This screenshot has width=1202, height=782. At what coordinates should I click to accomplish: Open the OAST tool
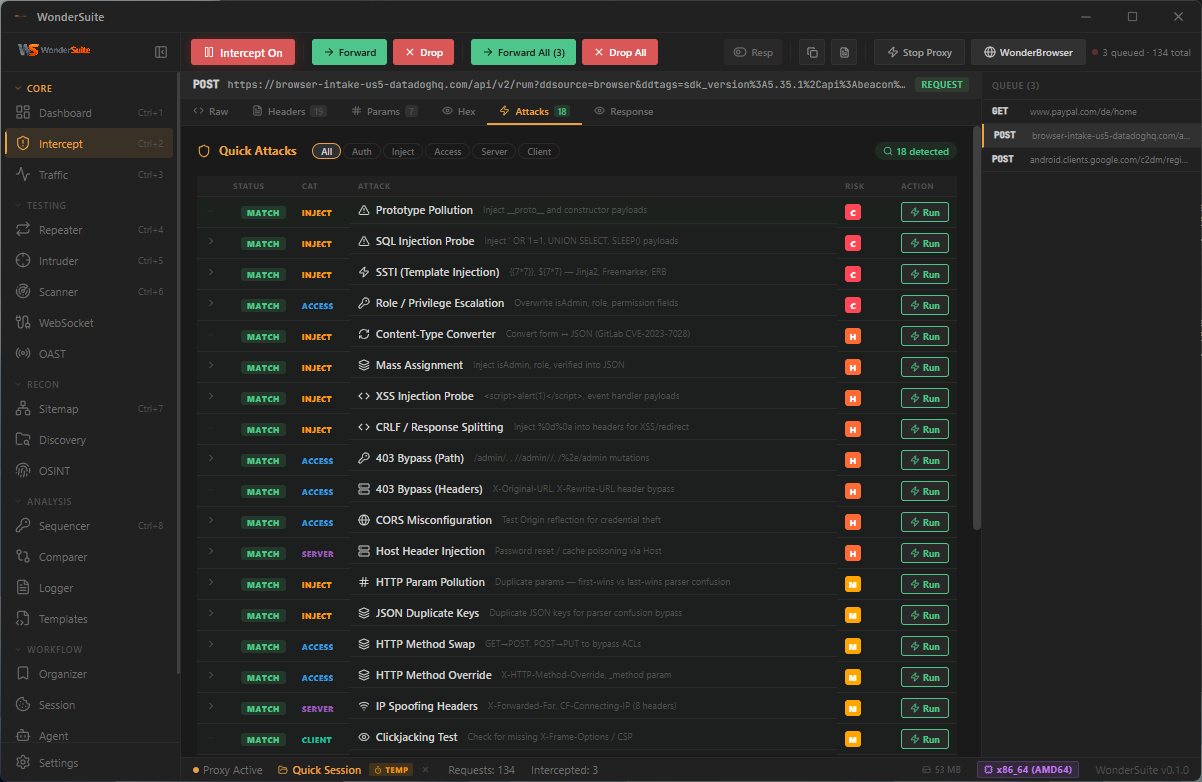coord(88,354)
